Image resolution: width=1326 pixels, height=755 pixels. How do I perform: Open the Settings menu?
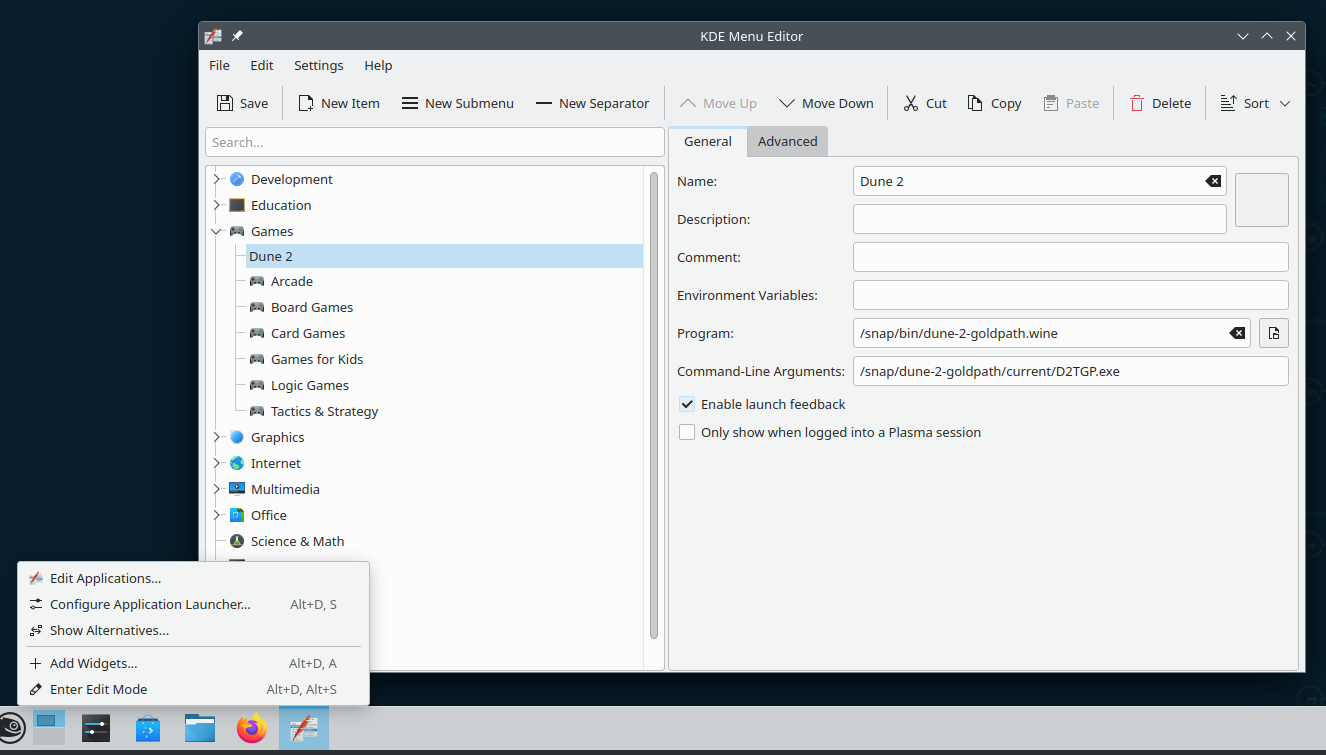point(318,65)
